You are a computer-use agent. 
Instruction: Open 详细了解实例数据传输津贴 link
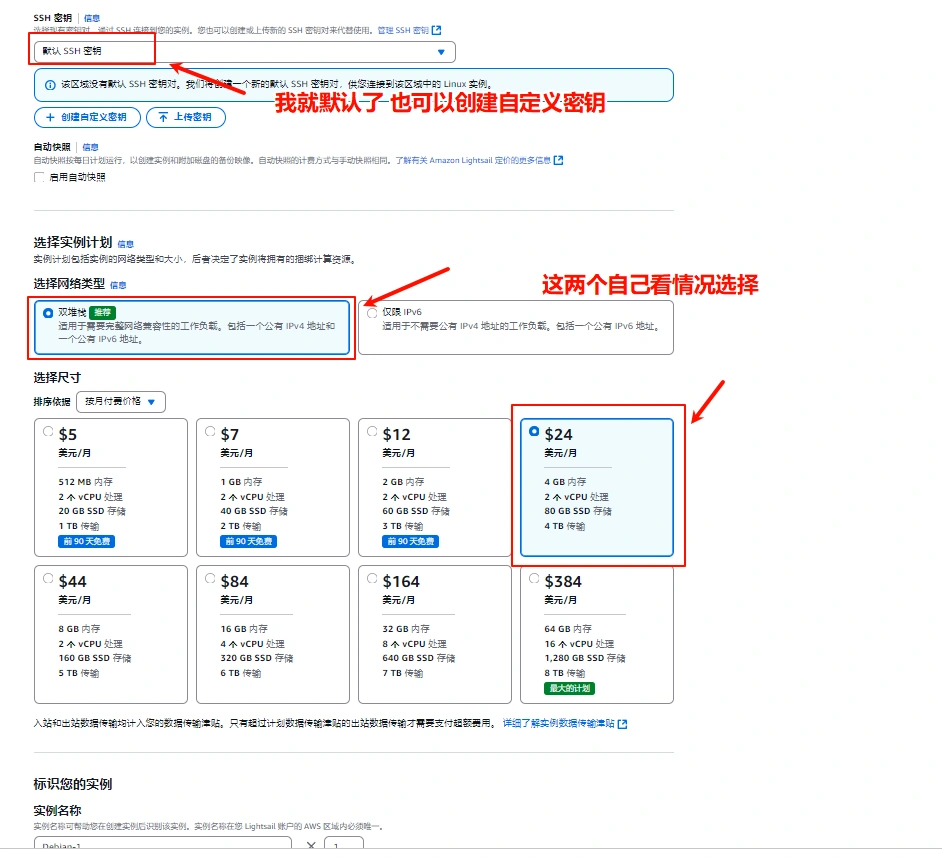557,724
